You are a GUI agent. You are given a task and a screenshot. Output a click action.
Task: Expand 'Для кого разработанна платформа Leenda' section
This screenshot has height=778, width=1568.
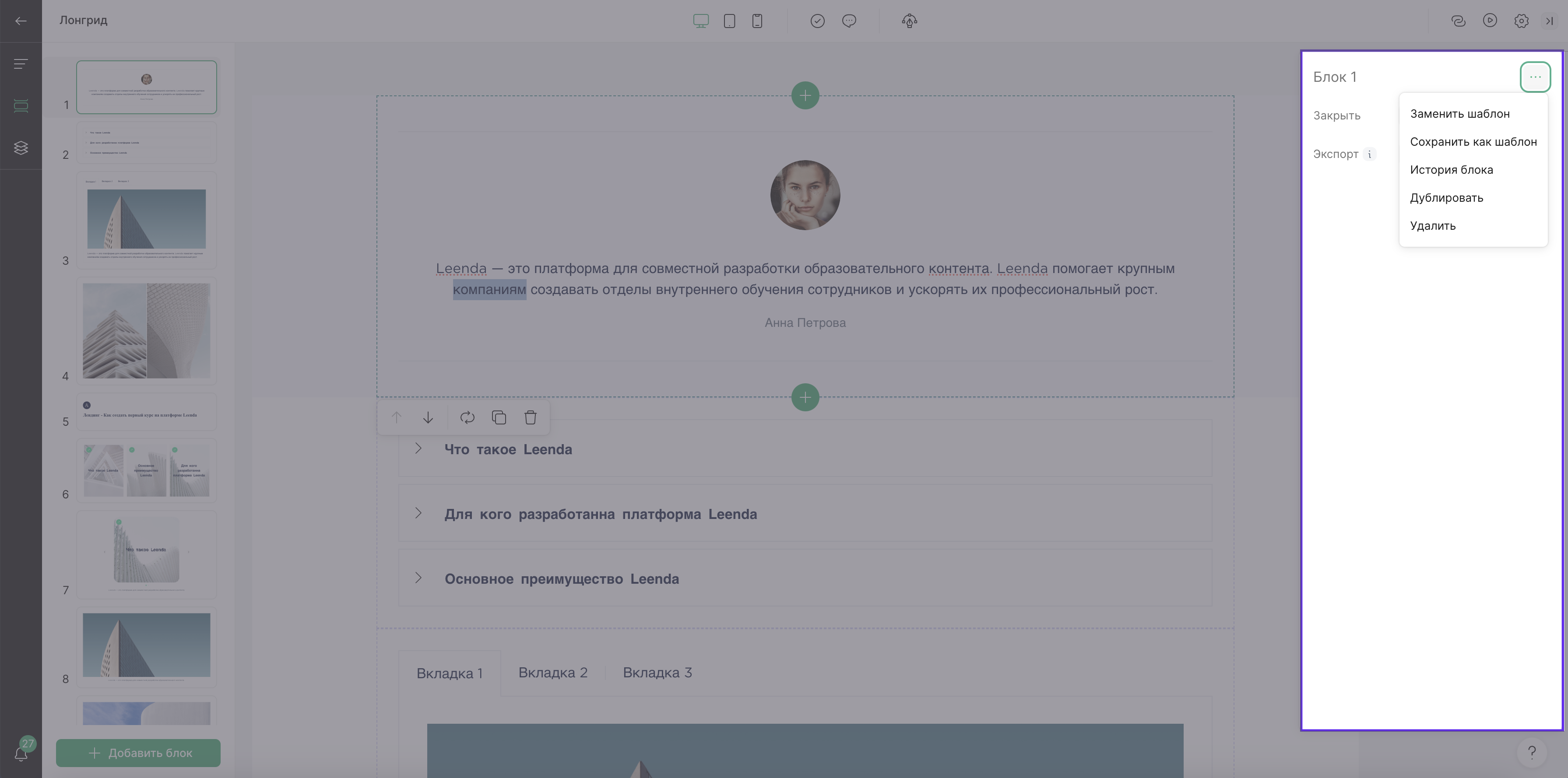click(x=805, y=513)
